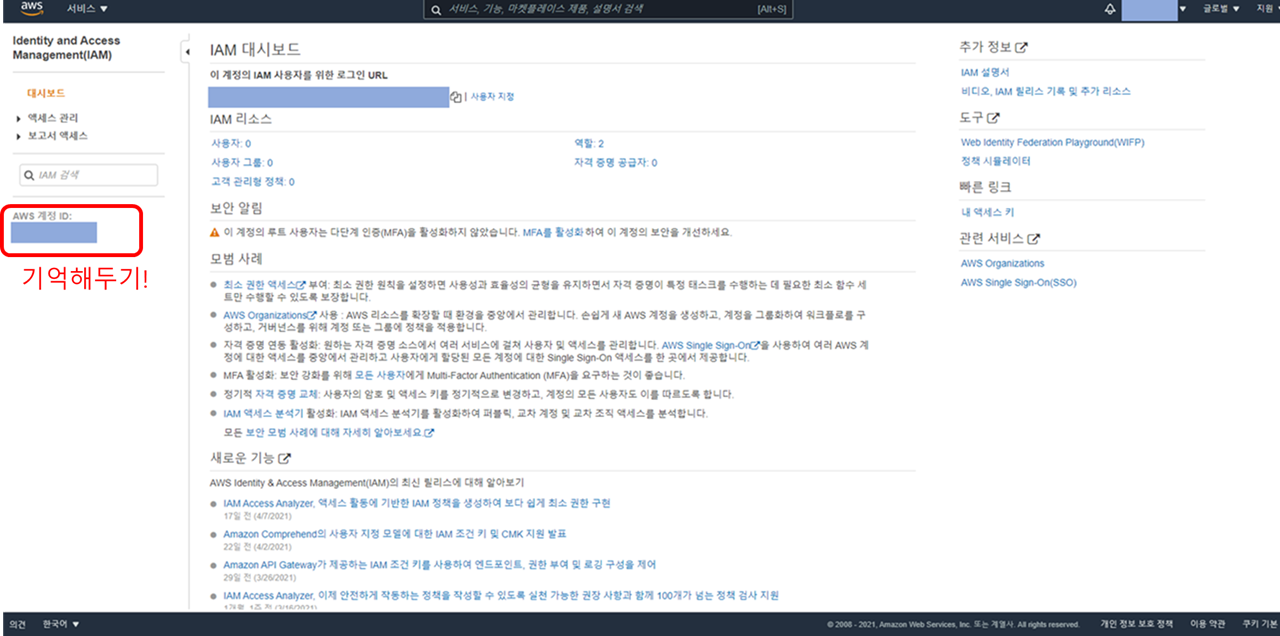This screenshot has width=1280, height=636.
Task: Open the 내 액세스 키 quick link
Action: click(988, 213)
